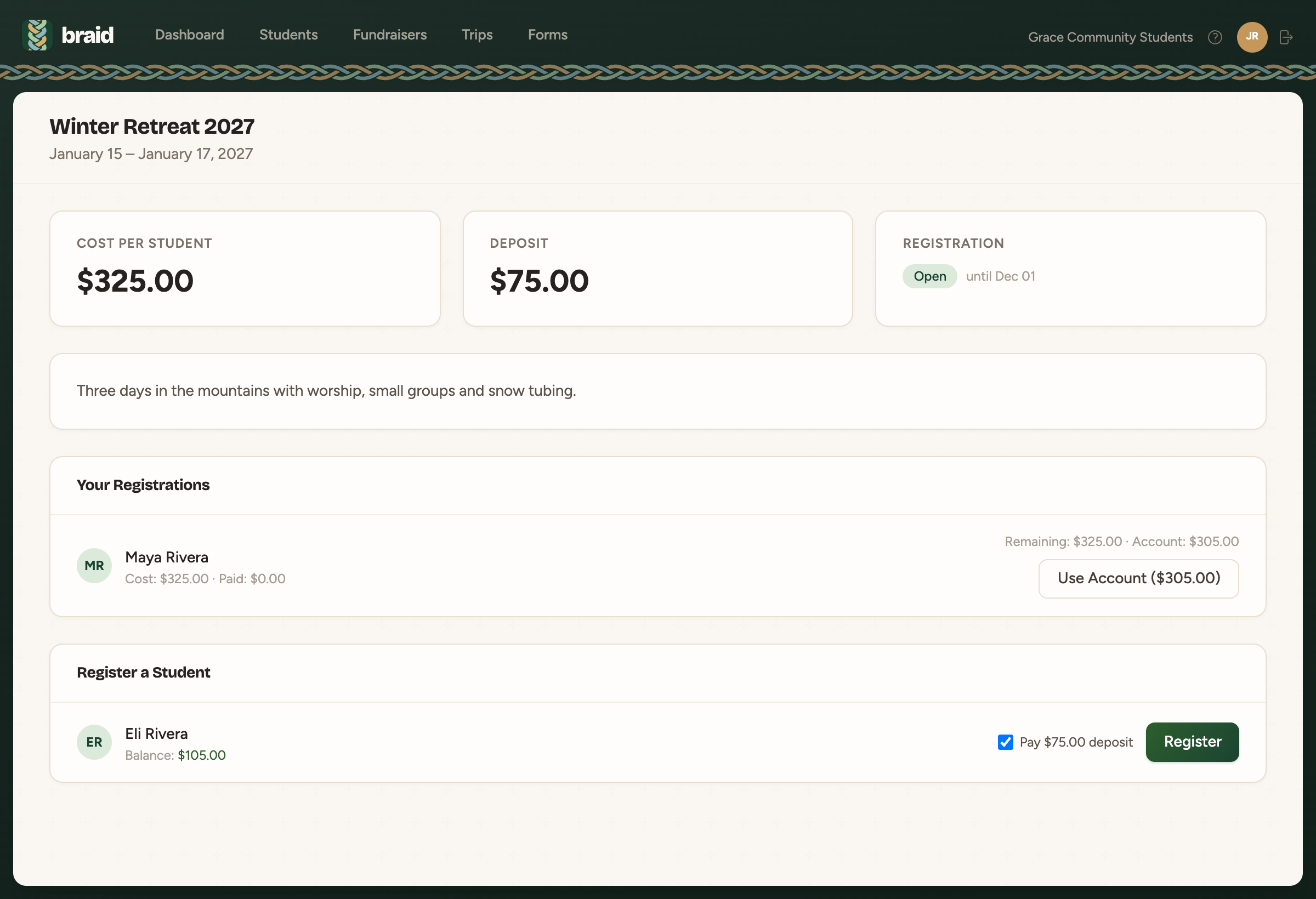The image size is (1316, 899).
Task: Open the Fundraisers nav item
Action: click(x=389, y=35)
